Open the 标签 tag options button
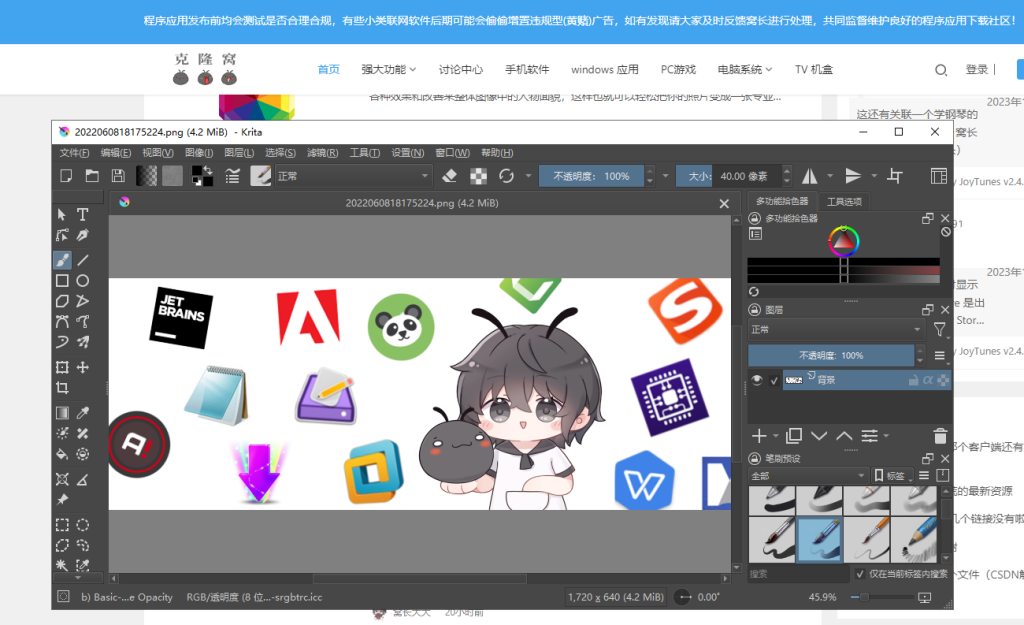Viewport: 1024px width, 625px height. tap(893, 475)
